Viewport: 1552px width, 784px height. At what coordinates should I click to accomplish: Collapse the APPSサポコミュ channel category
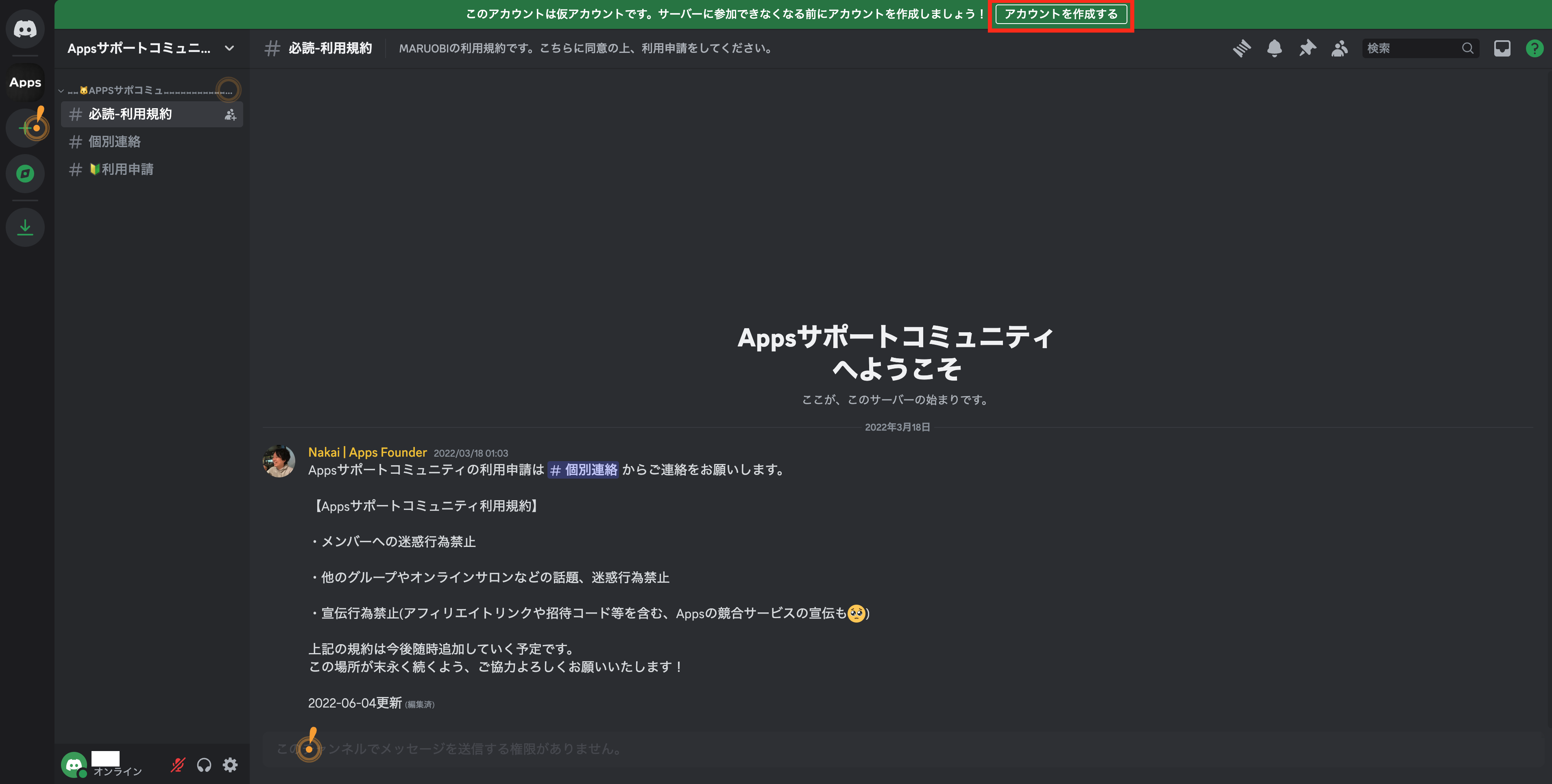pos(61,90)
